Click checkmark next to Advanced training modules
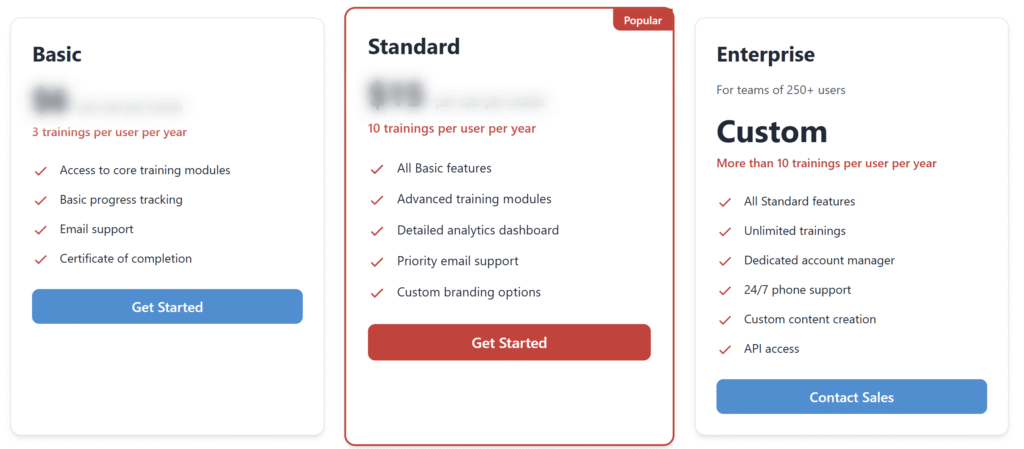This screenshot has width=1024, height=449. (377, 200)
